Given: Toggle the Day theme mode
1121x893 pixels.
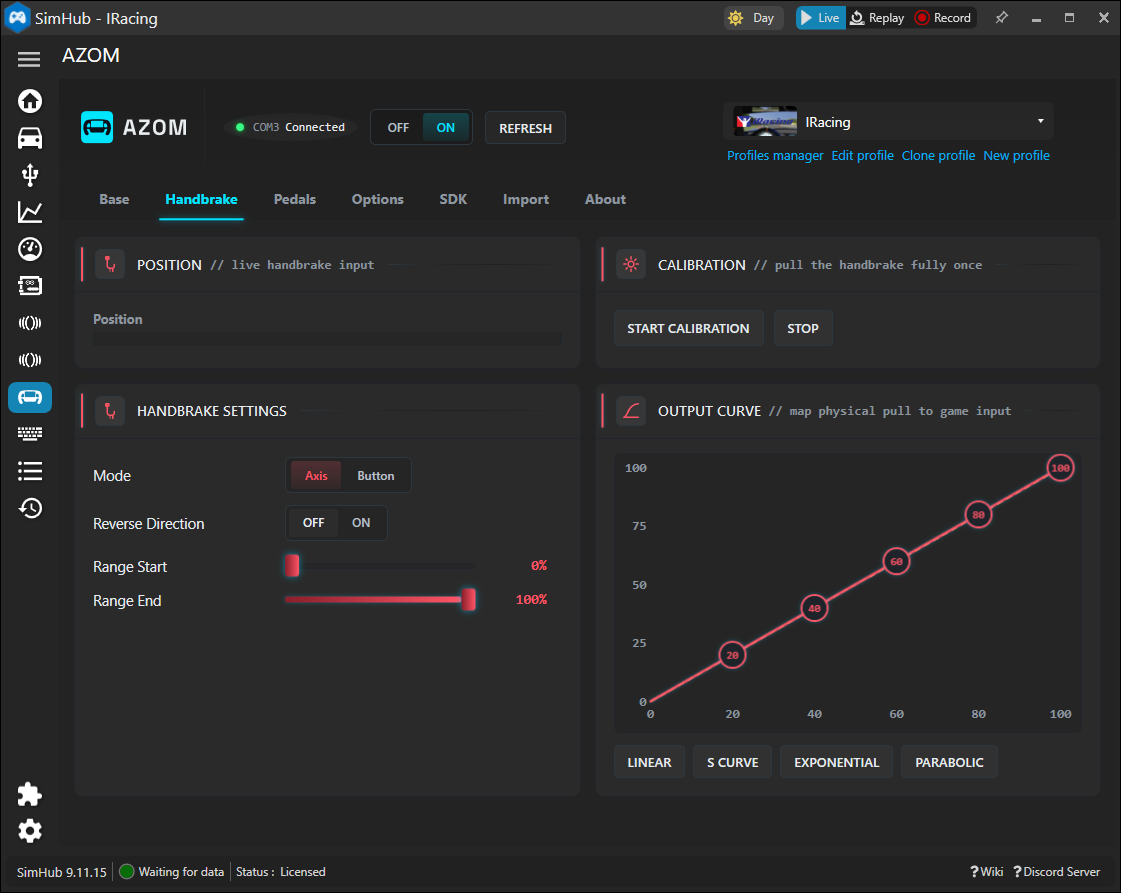Looking at the screenshot, I should pos(752,18).
